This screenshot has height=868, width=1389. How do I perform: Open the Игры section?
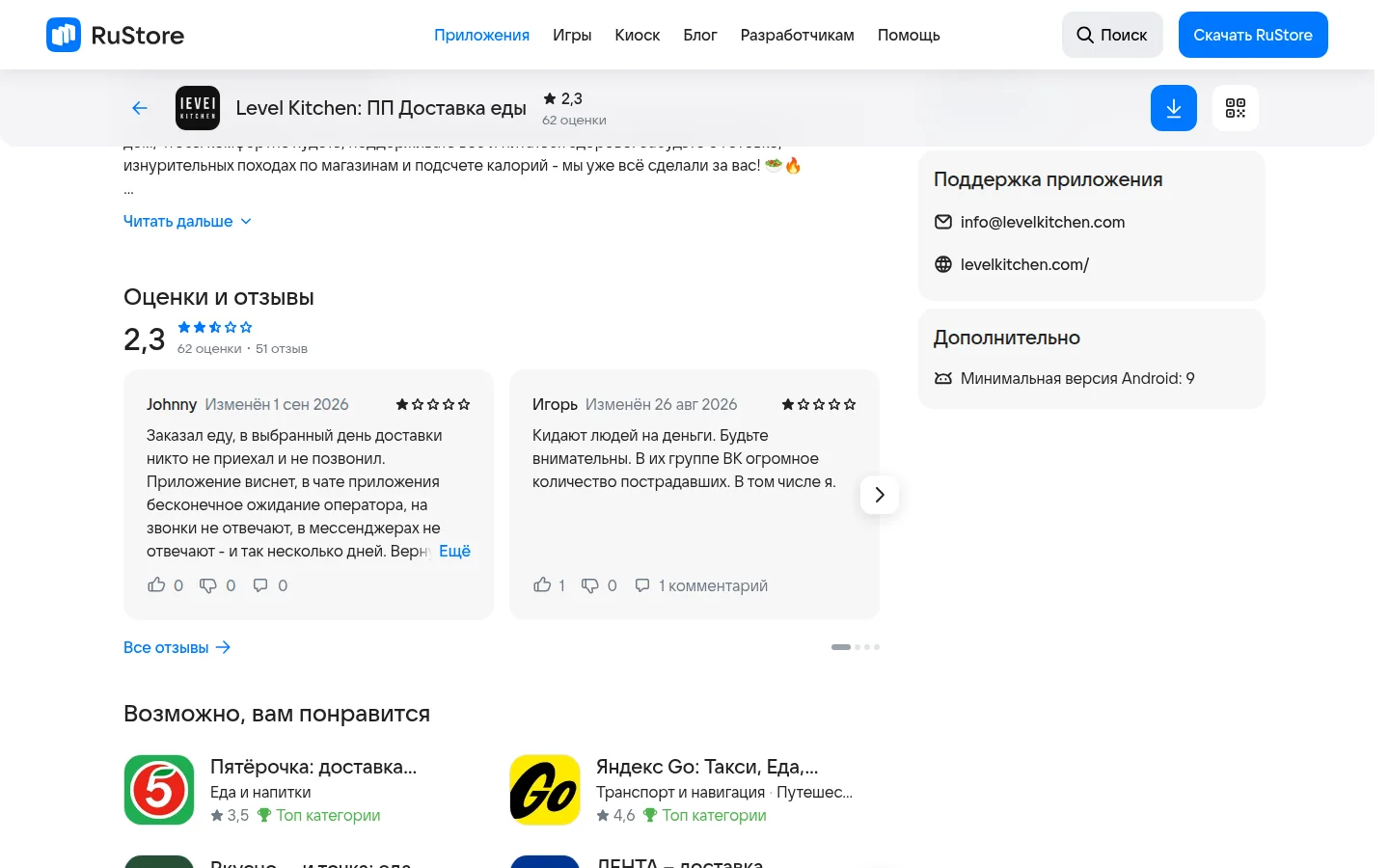[x=572, y=35]
